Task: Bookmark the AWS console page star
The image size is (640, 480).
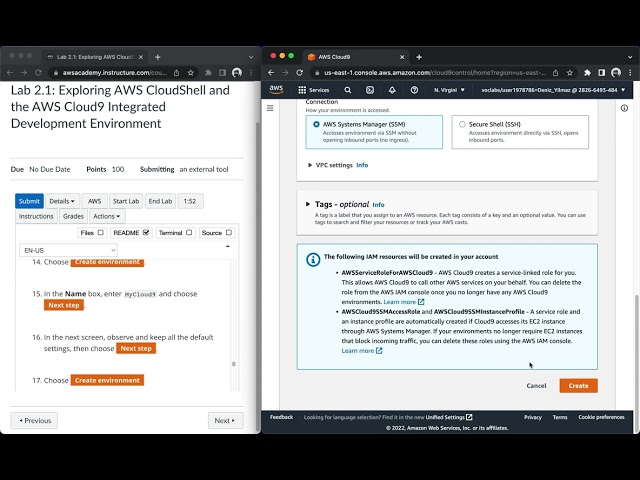Action: [x=570, y=73]
